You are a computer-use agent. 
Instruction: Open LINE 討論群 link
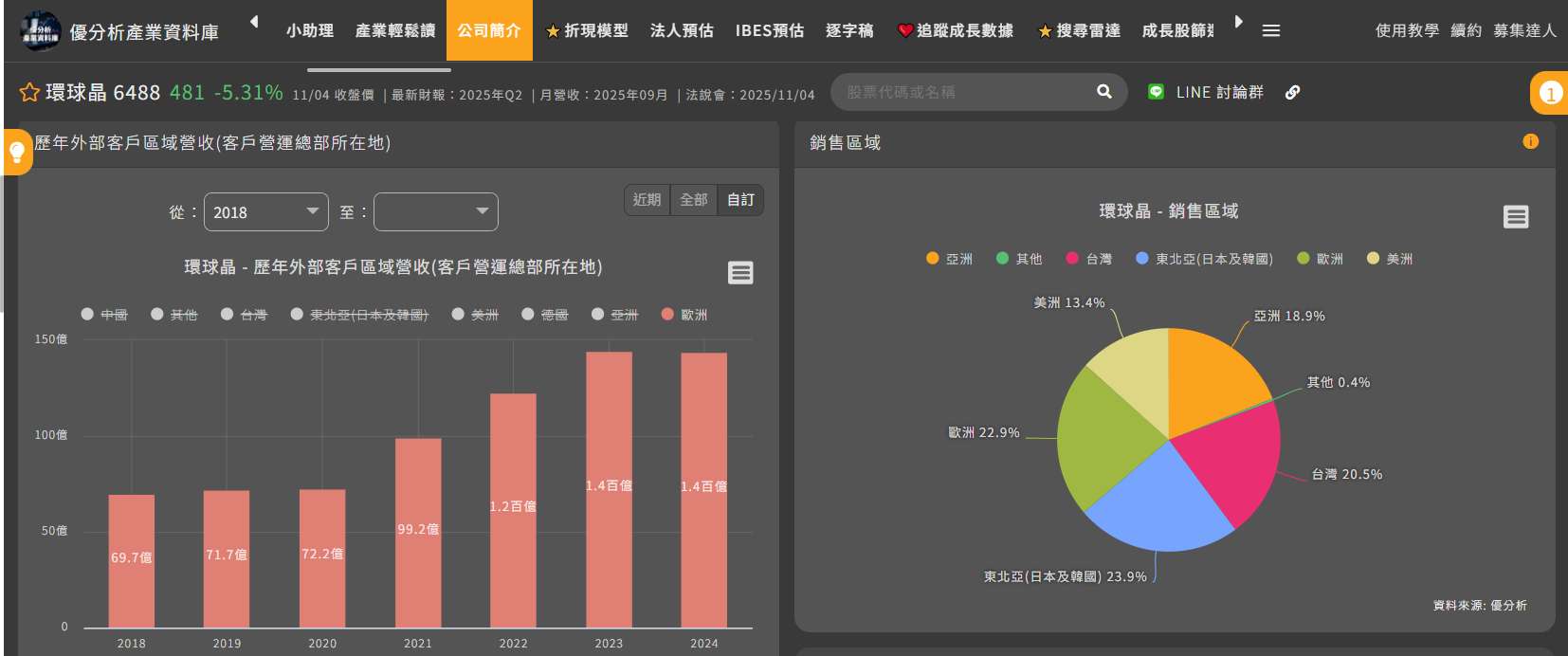click(1207, 93)
